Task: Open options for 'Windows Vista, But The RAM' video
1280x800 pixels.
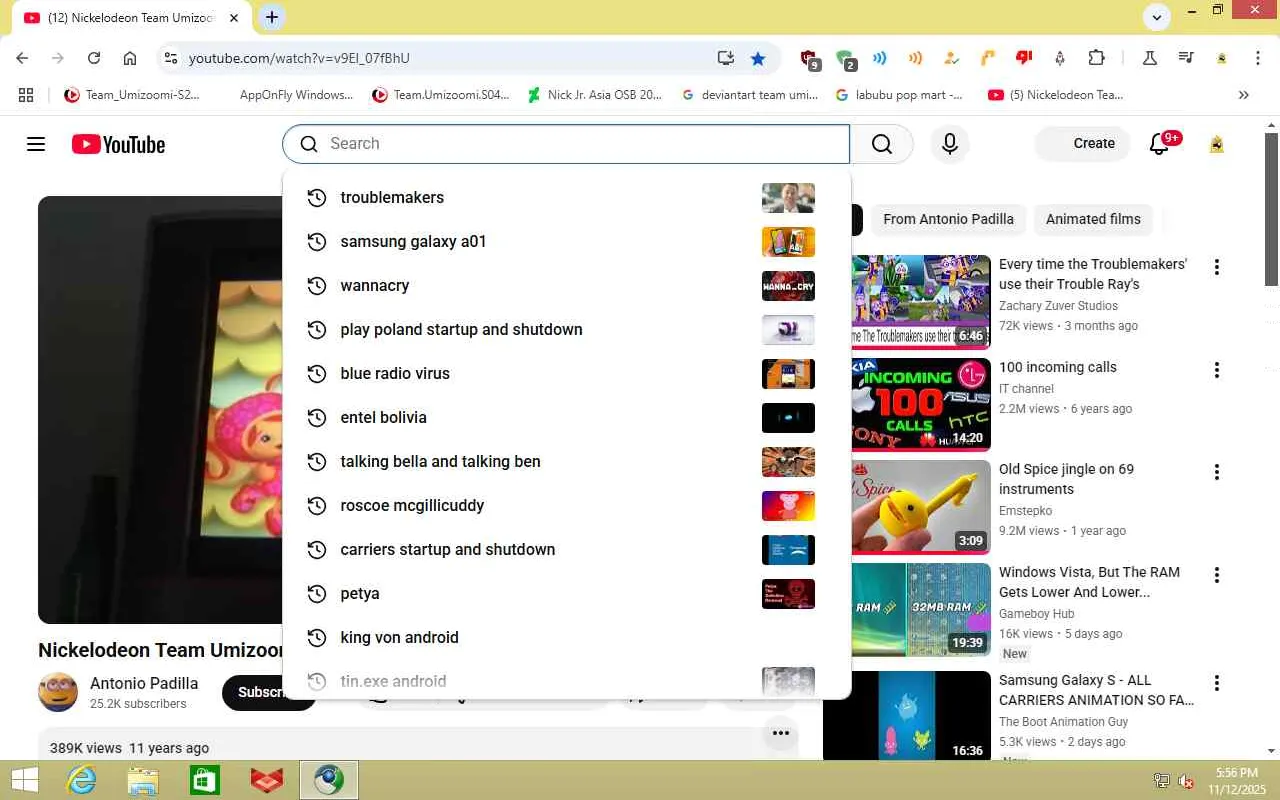Action: 1217,575
